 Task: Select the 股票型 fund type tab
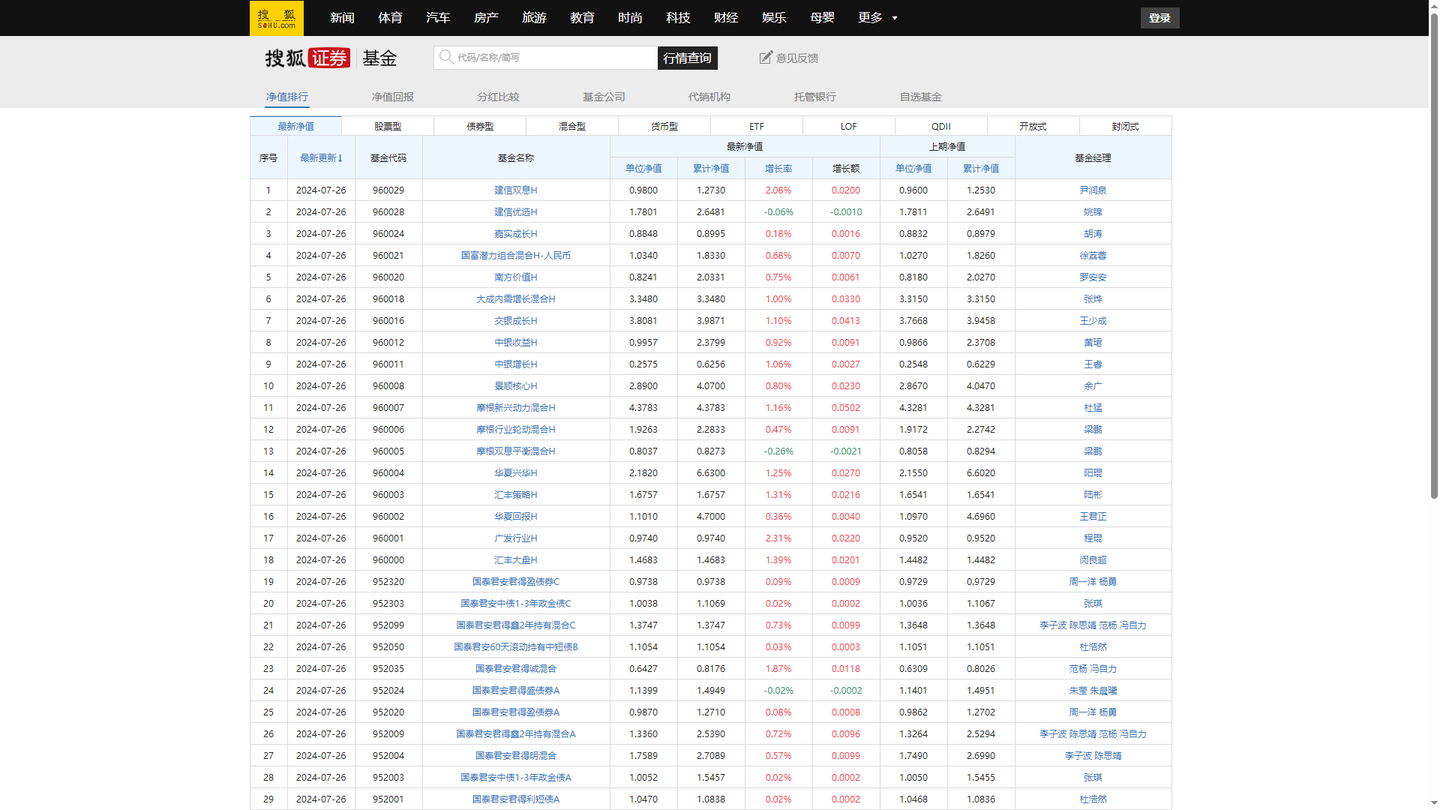click(x=388, y=126)
